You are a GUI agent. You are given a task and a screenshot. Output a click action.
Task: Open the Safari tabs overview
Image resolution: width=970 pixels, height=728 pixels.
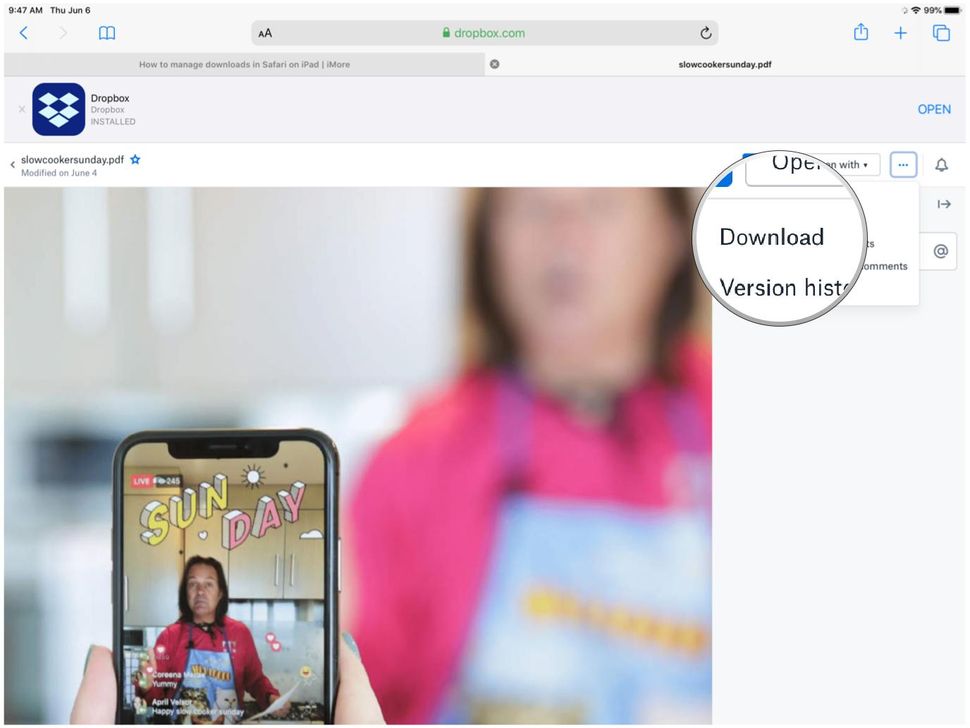(940, 32)
